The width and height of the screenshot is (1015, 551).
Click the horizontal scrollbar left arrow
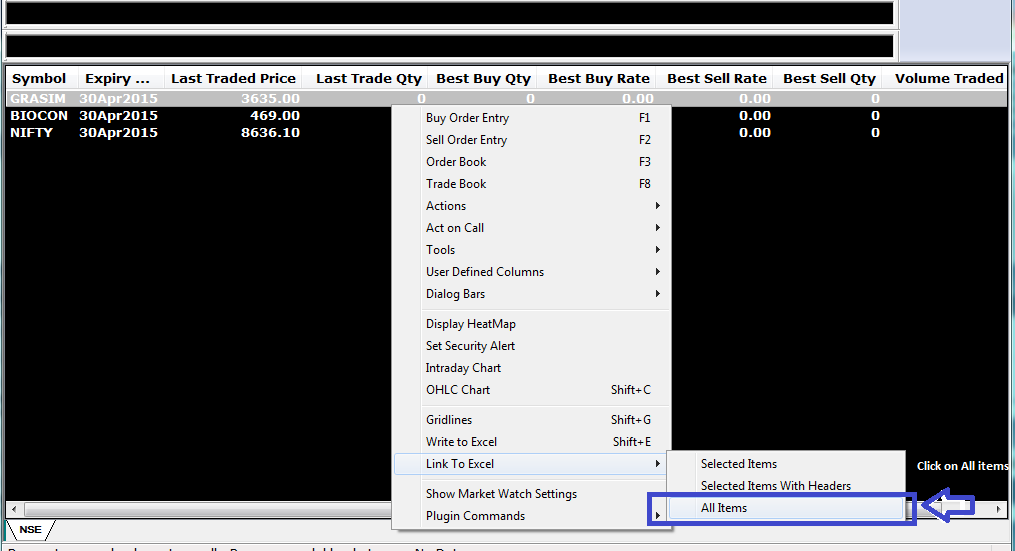[x=13, y=509]
